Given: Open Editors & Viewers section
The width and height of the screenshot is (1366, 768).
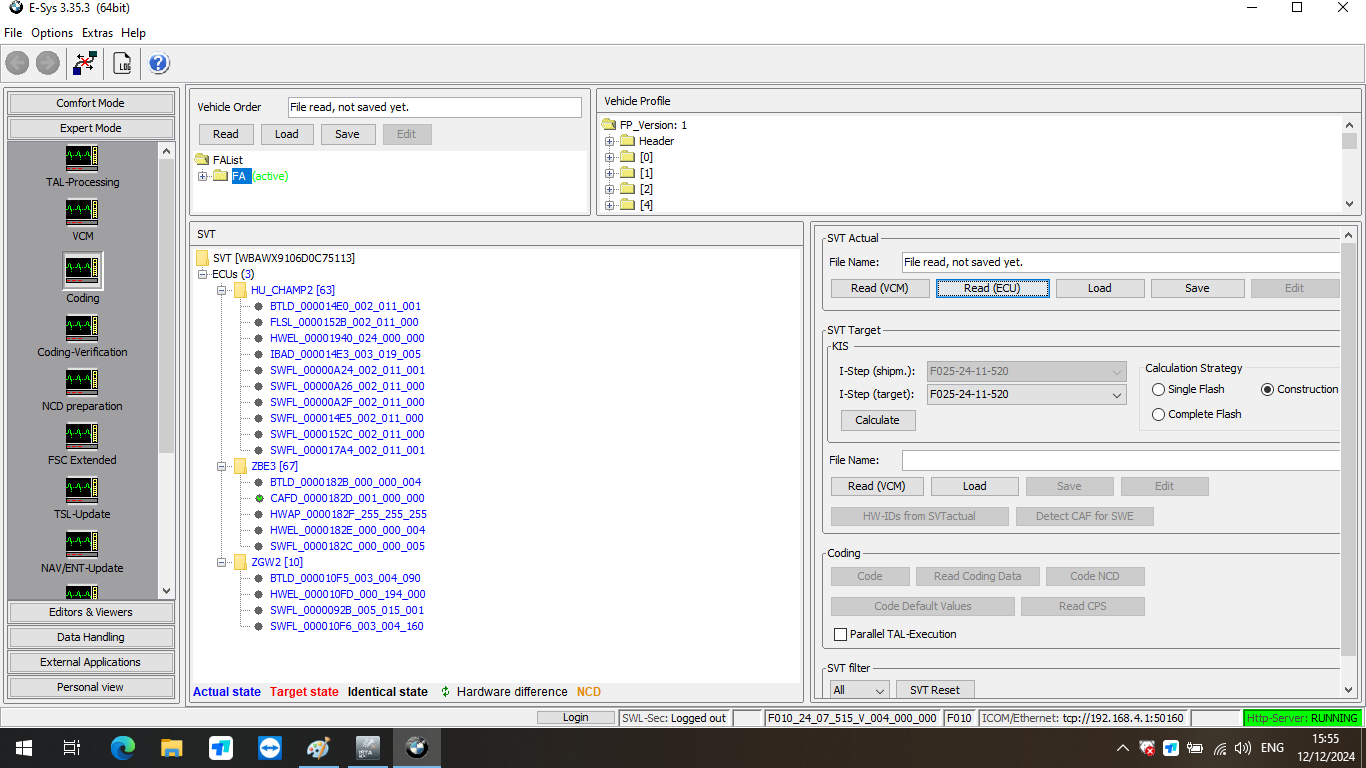Looking at the screenshot, I should coord(90,612).
